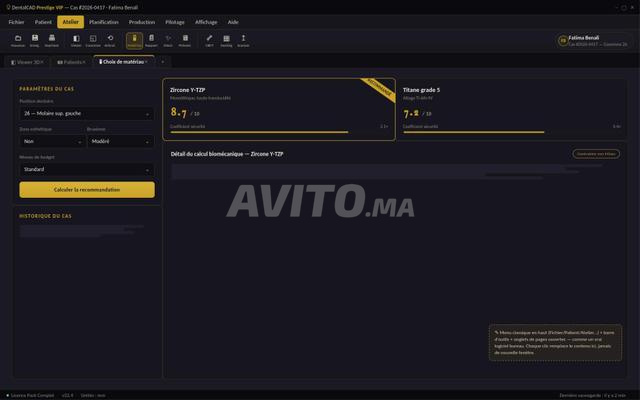
Task: Click the printer toolbar icon
Action: (52, 40)
